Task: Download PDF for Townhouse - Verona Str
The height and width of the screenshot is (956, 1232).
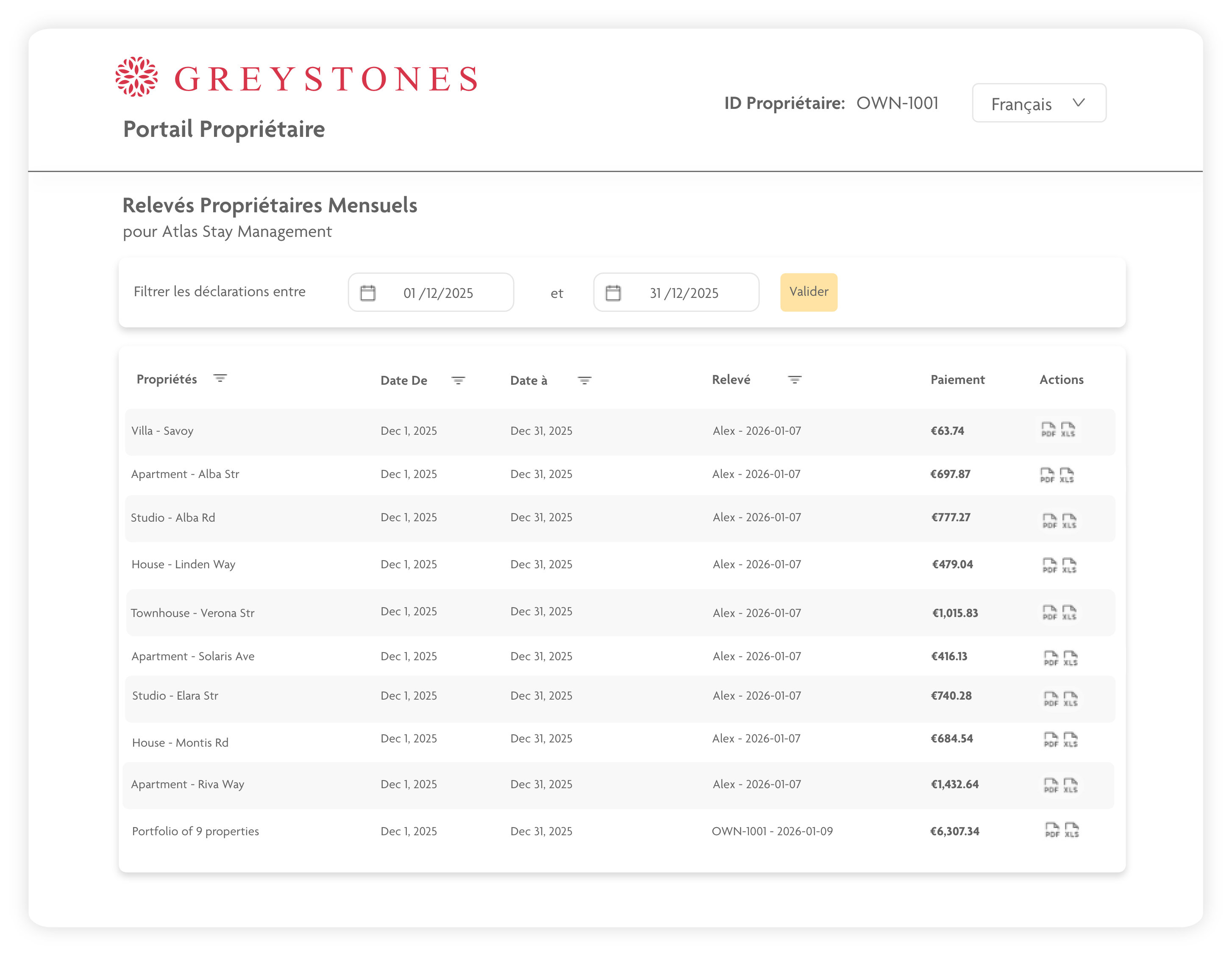Action: (1049, 612)
